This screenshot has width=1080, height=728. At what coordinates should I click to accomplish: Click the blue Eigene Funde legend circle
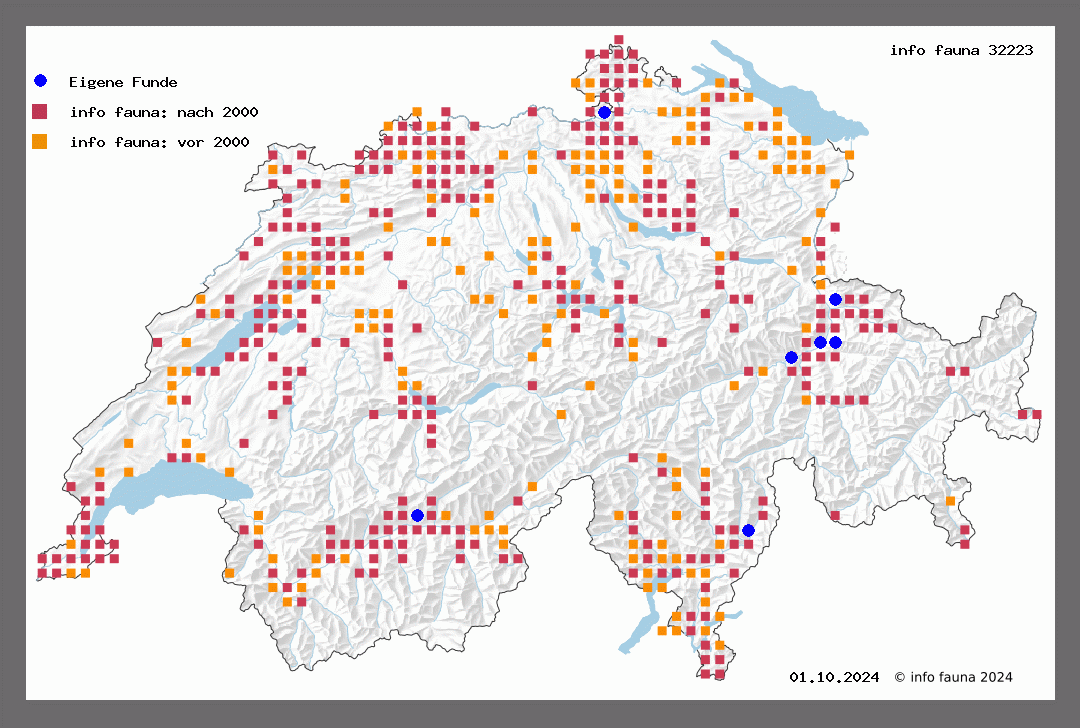click(40, 81)
